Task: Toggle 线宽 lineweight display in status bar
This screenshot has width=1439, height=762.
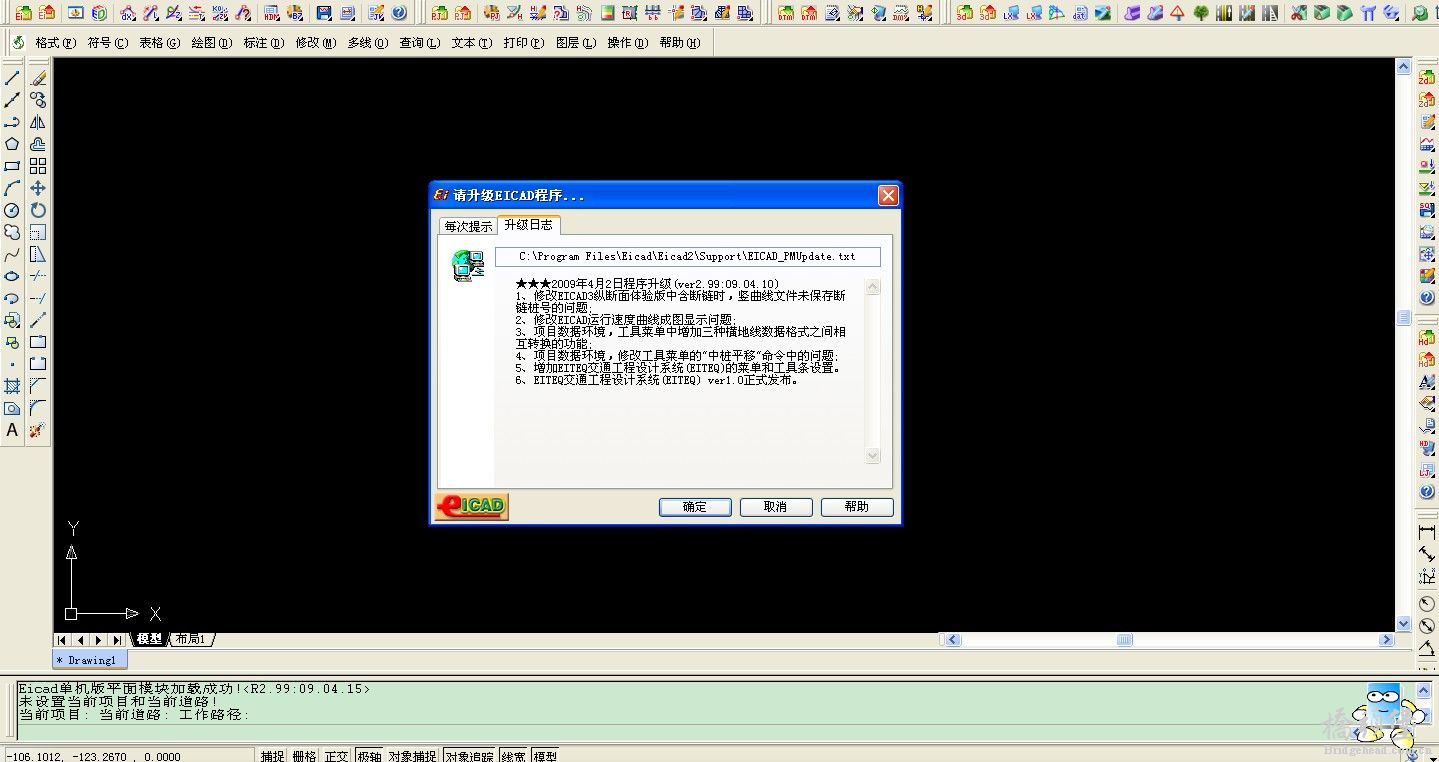Action: pos(514,756)
